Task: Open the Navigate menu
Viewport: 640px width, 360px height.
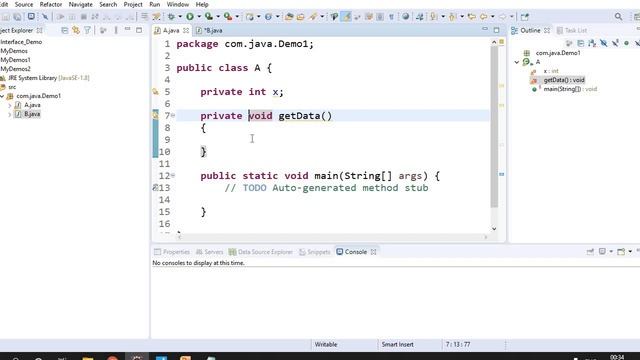Action: (x=80, y=4)
